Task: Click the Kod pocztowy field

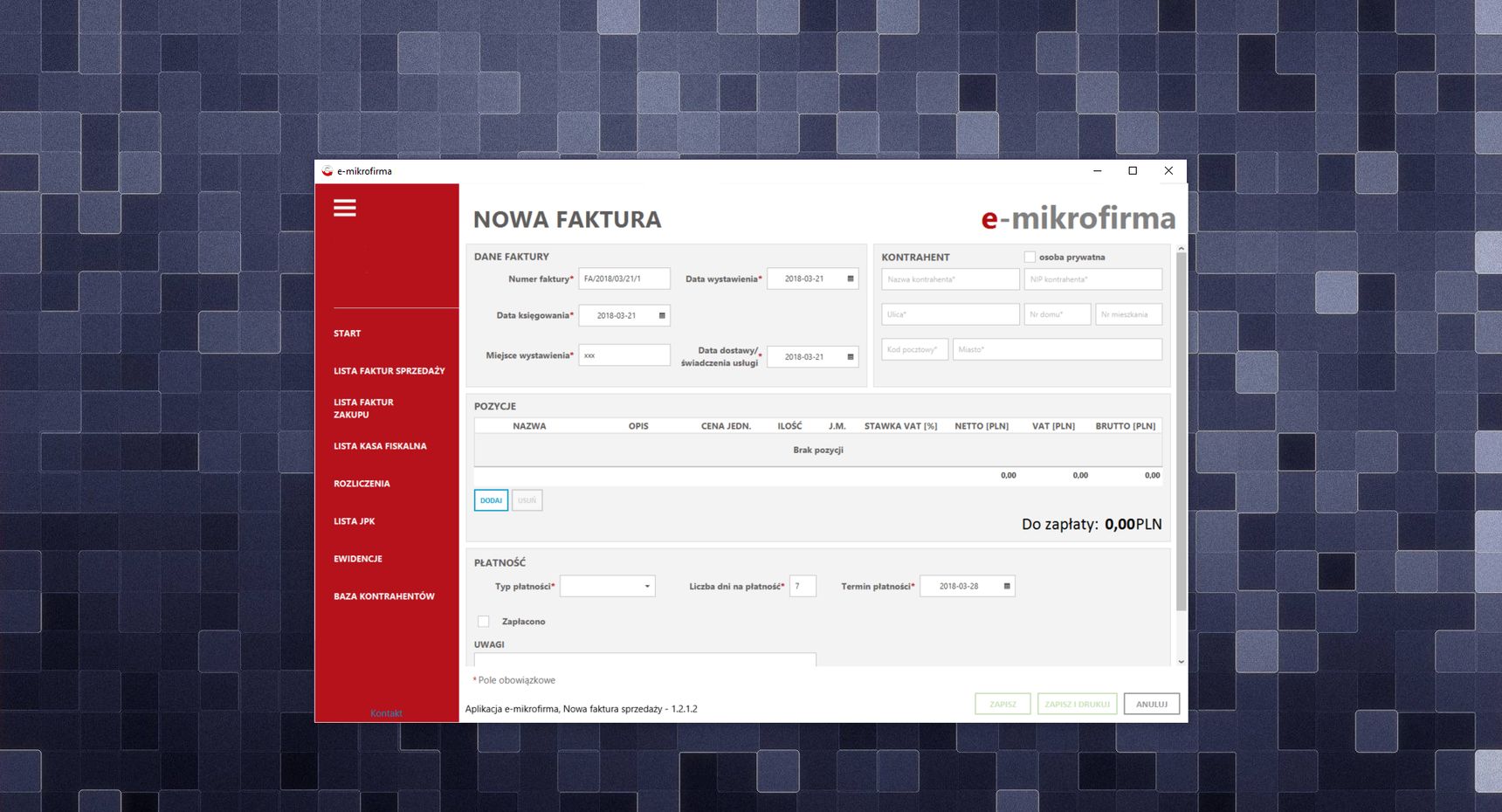Action: point(914,349)
